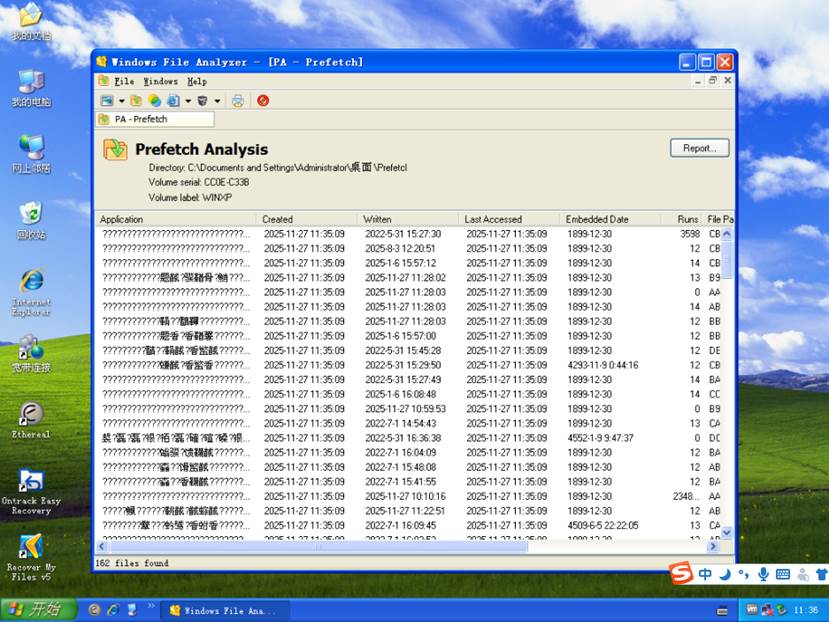Select the PA - Prefetch window tab
Viewport: 829px width, 622px height.
pyautogui.click(x=155, y=119)
